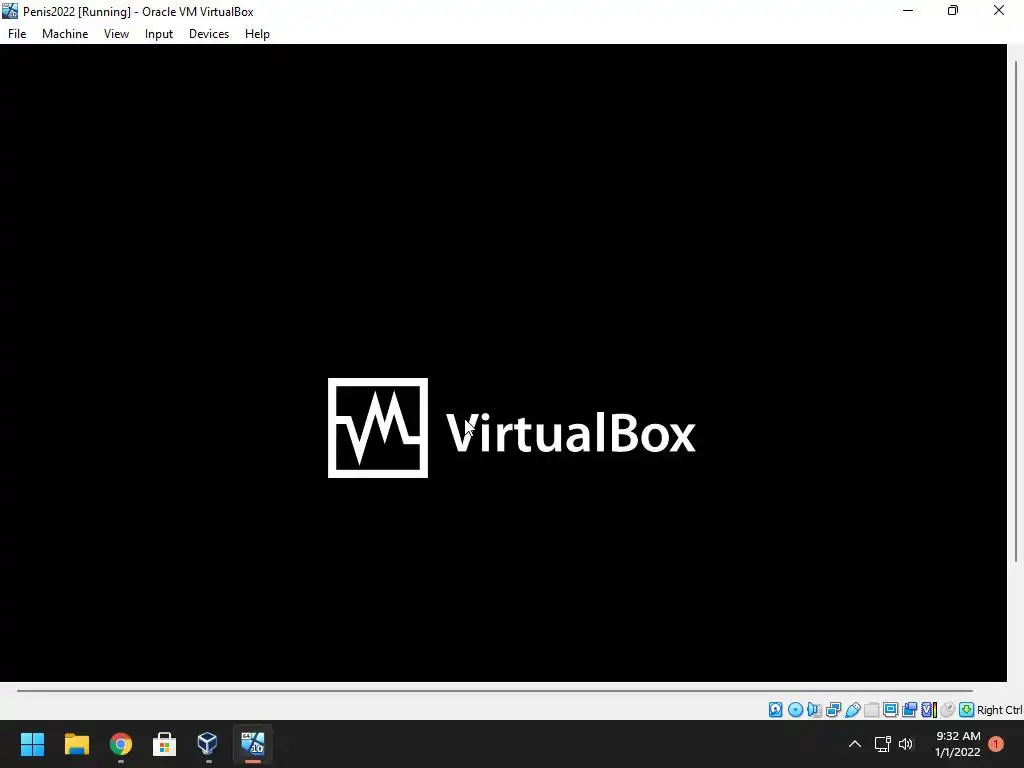Click the horizontal scrollbar below the VM display
This screenshot has height=768, width=1024.
(x=494, y=690)
